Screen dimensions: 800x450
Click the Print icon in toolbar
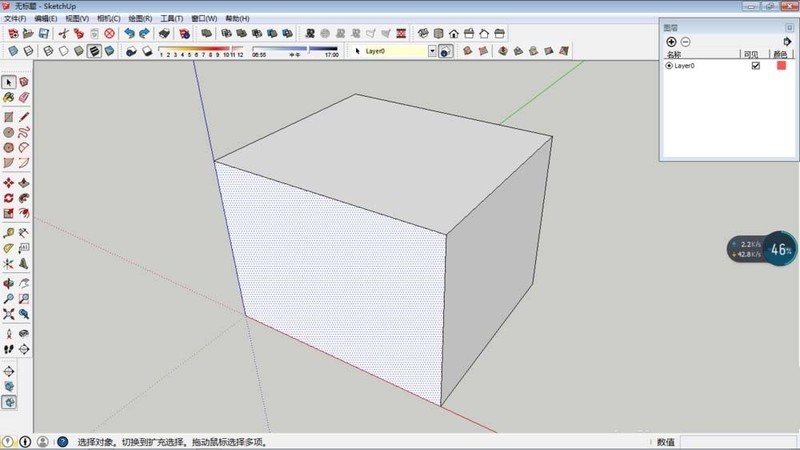tap(164, 33)
